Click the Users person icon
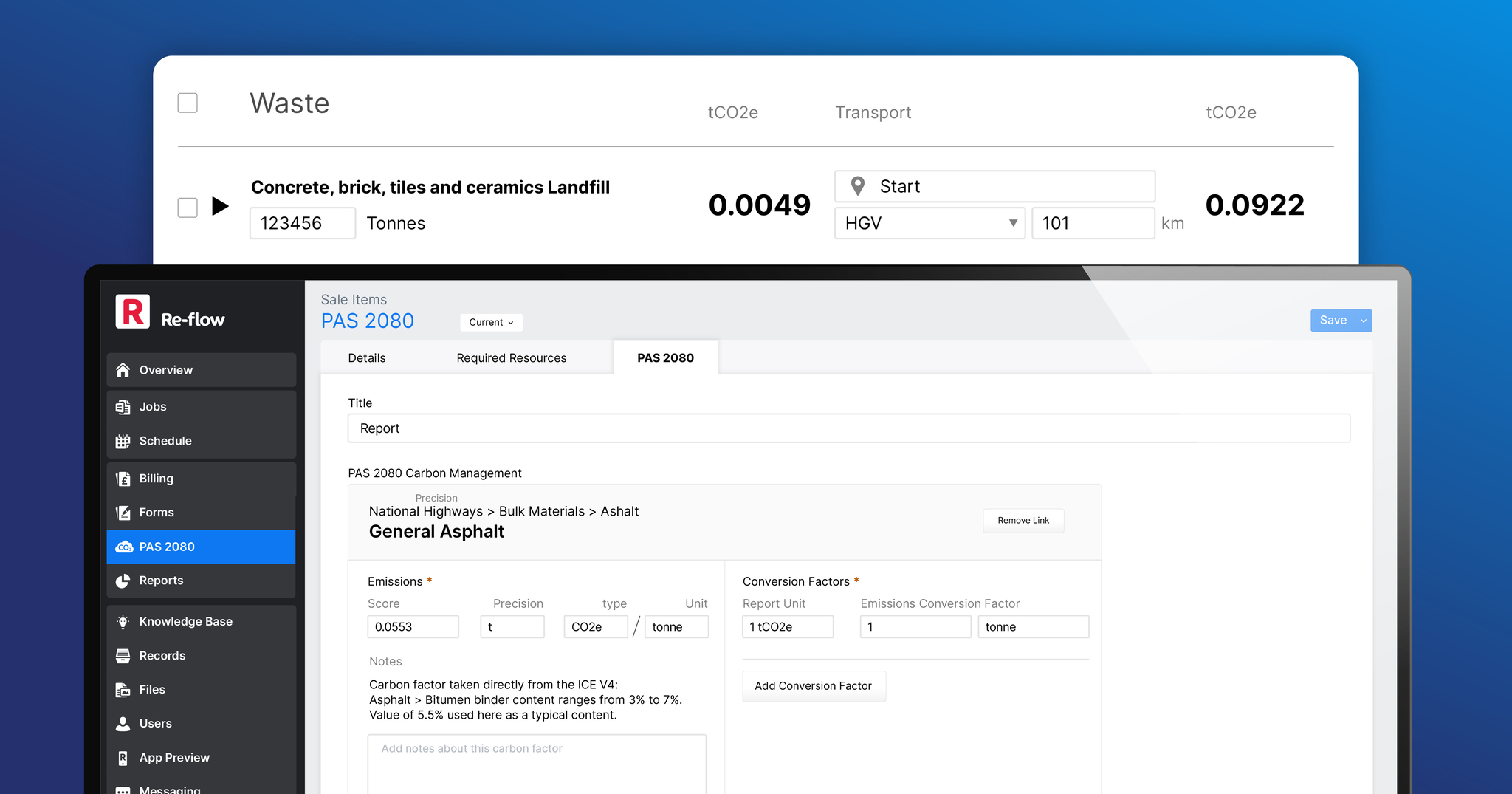This screenshot has width=1512, height=794. tap(123, 724)
